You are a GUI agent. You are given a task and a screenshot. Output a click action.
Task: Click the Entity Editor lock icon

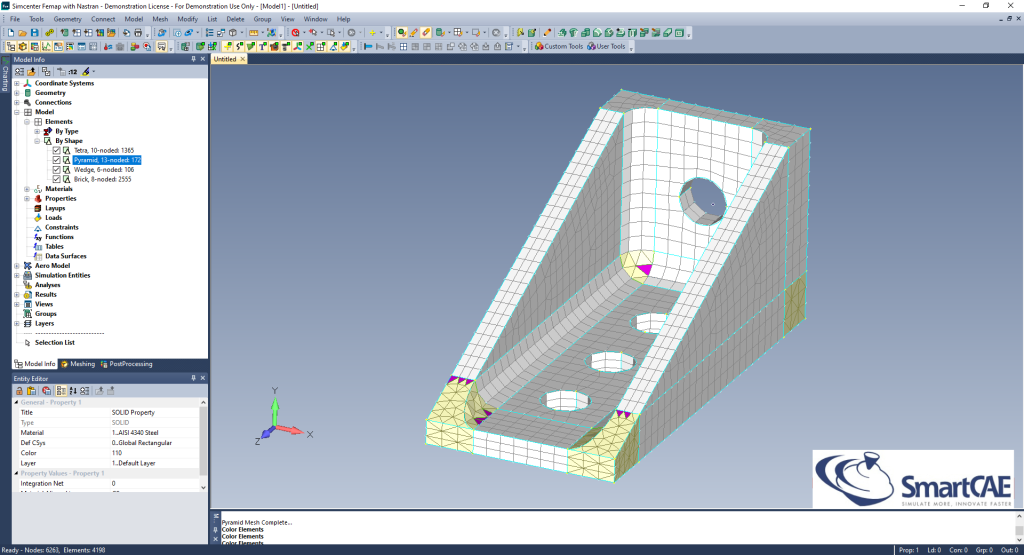pos(20,390)
